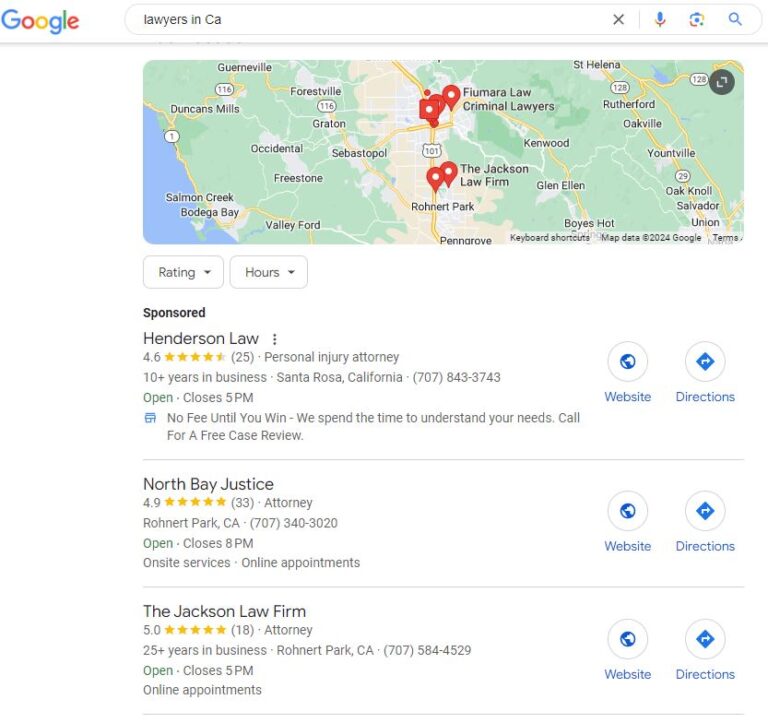The height and width of the screenshot is (723, 768).
Task: Open the Hours filter dropdown
Action: coord(269,272)
